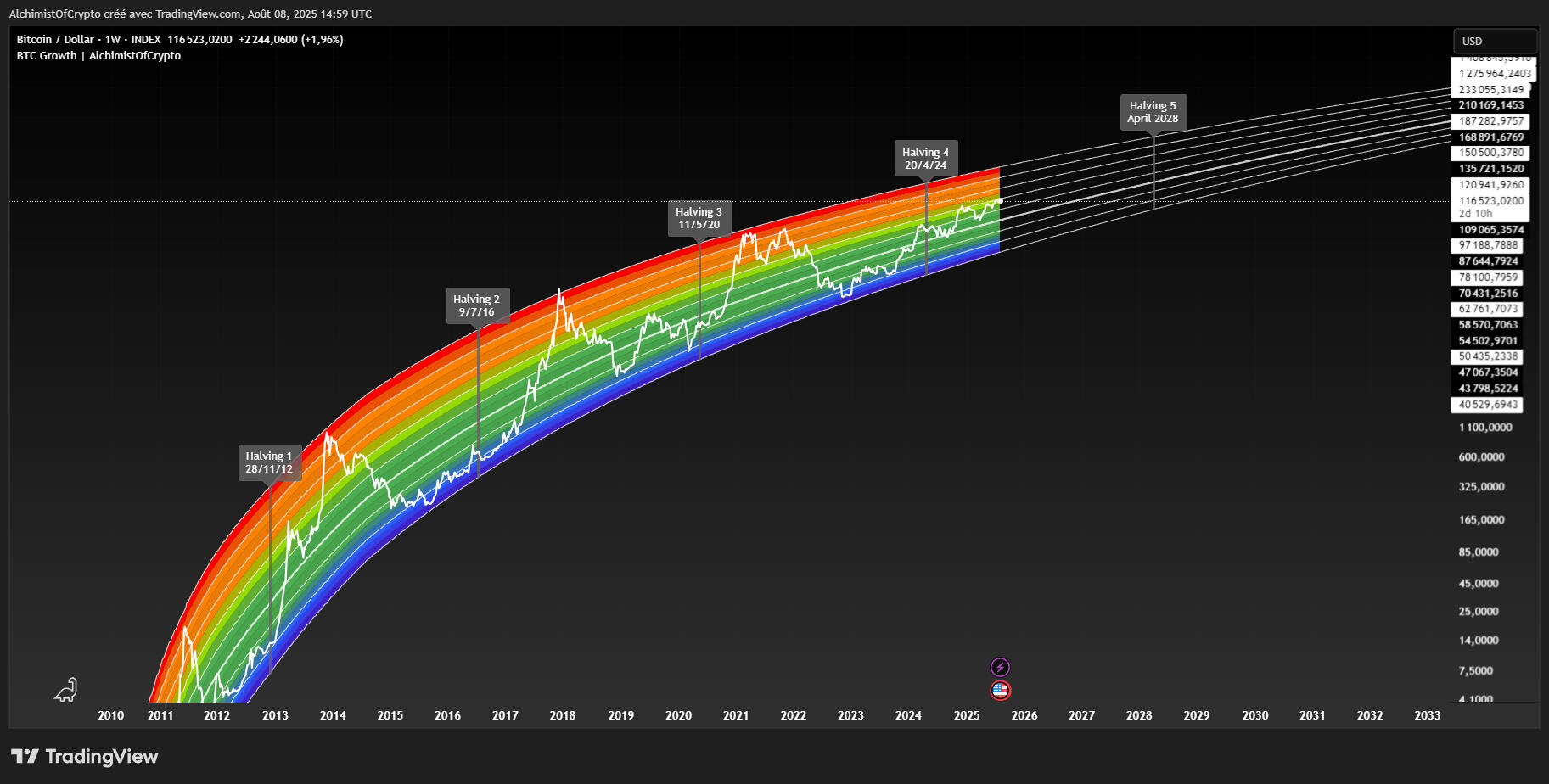Click the Halving 4 20/4/24 marker label
Screen dimensions: 1549x784
pos(925,159)
